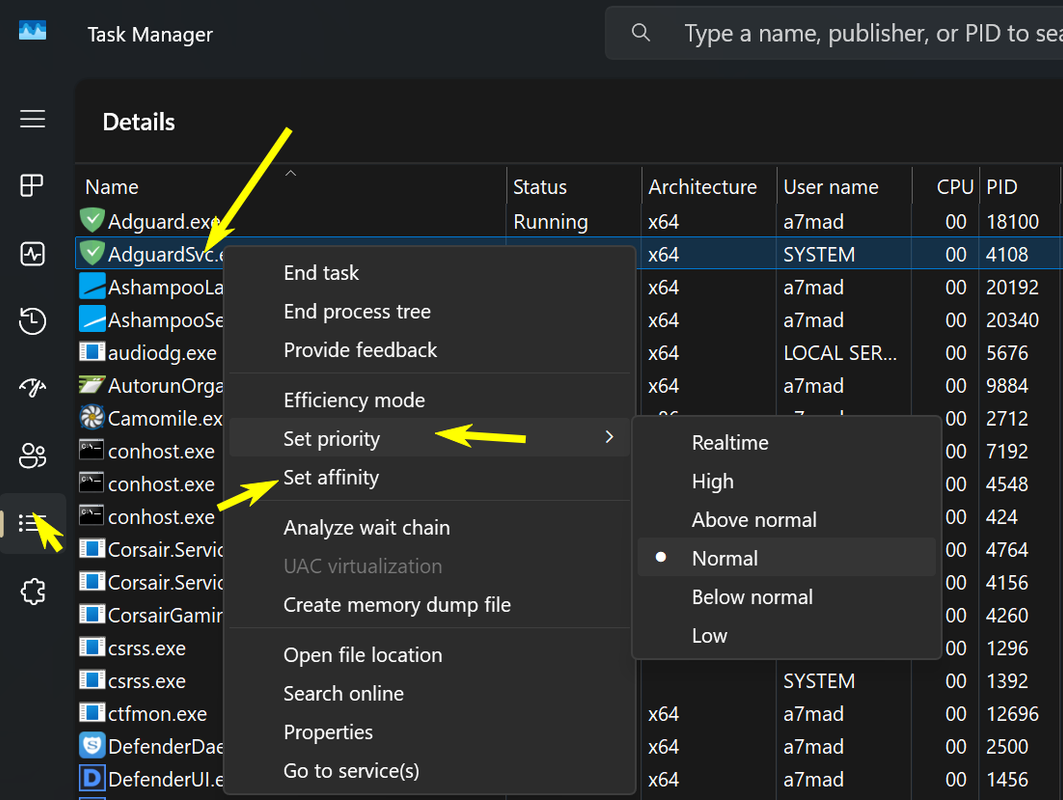Select the Camomile.ex process name
The height and width of the screenshot is (800, 1063).
click(x=165, y=419)
